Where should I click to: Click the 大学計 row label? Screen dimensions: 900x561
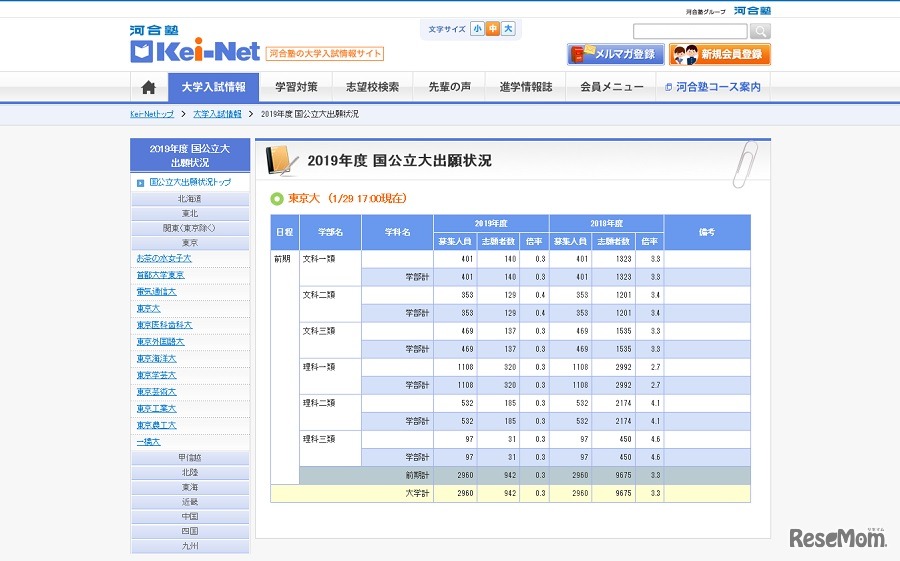417,493
